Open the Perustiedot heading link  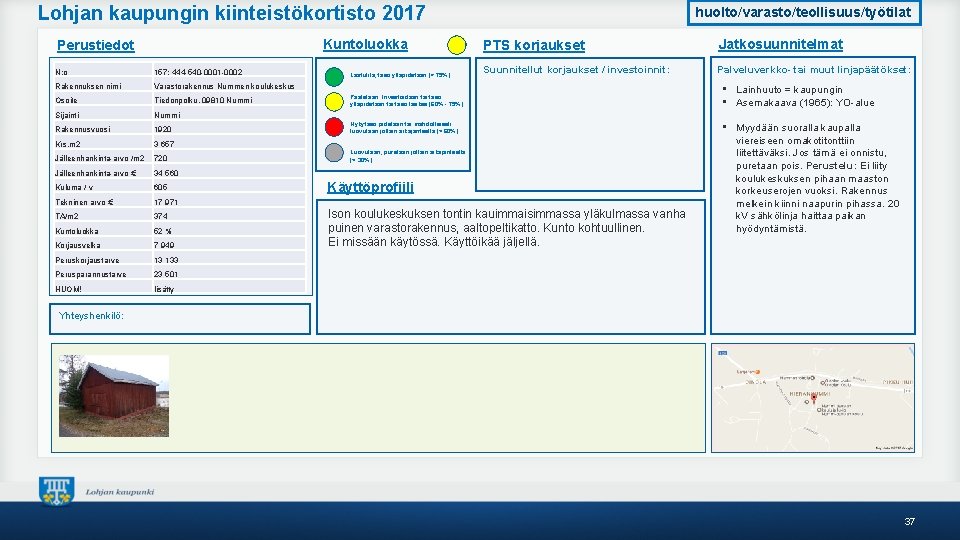pos(96,45)
